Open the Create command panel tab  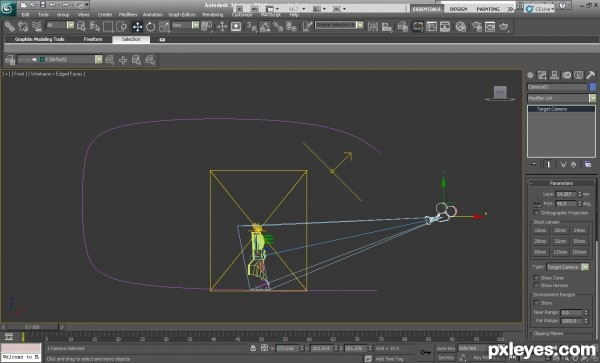click(x=530, y=75)
